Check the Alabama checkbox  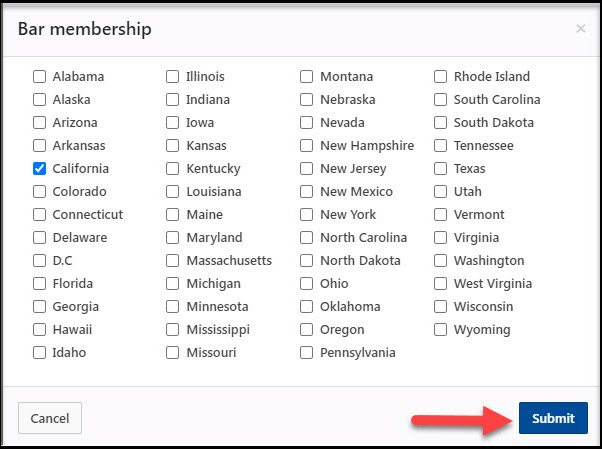tap(40, 77)
